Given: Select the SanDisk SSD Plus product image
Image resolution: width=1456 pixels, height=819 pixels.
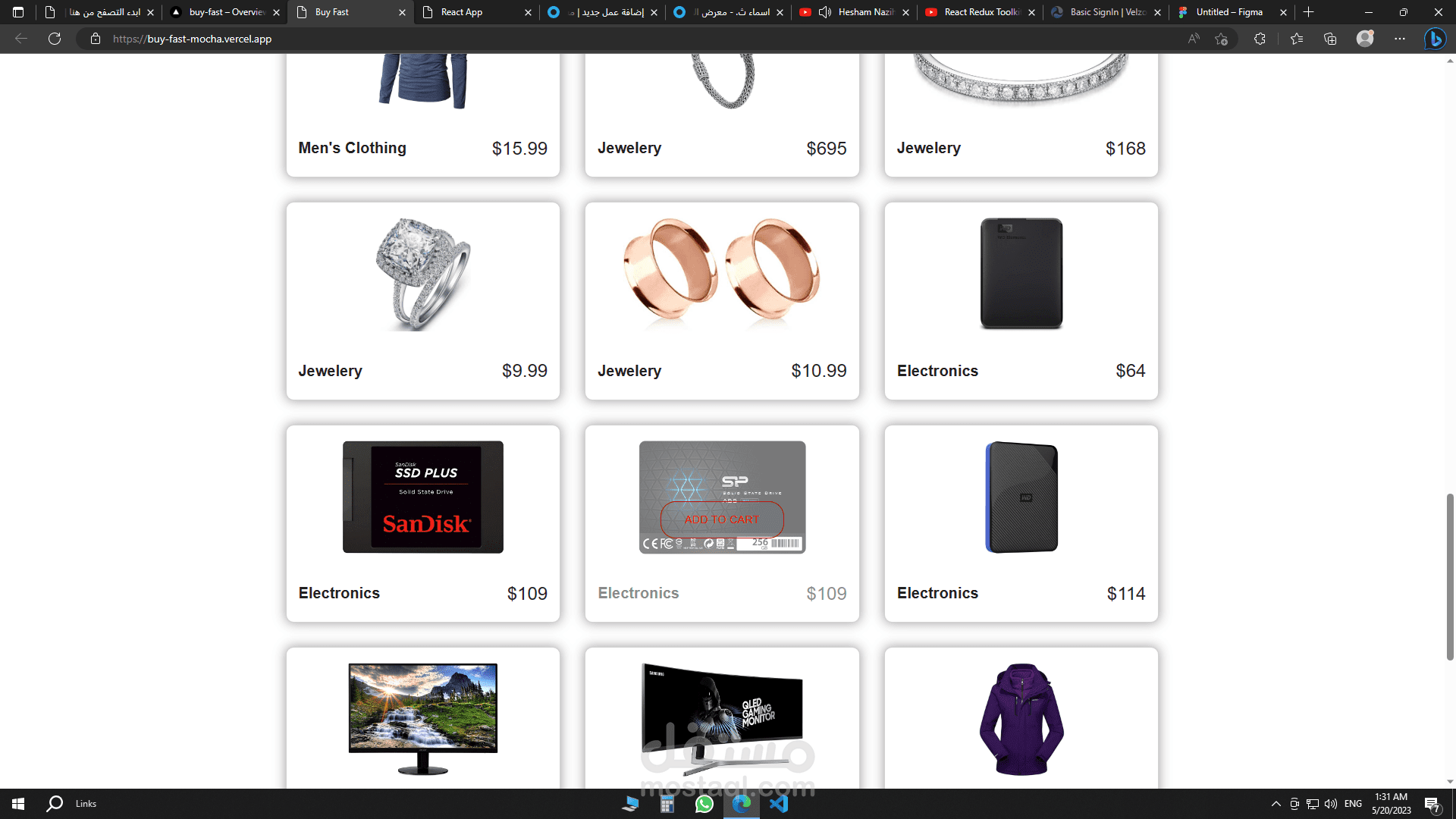Looking at the screenshot, I should pyautogui.click(x=423, y=497).
